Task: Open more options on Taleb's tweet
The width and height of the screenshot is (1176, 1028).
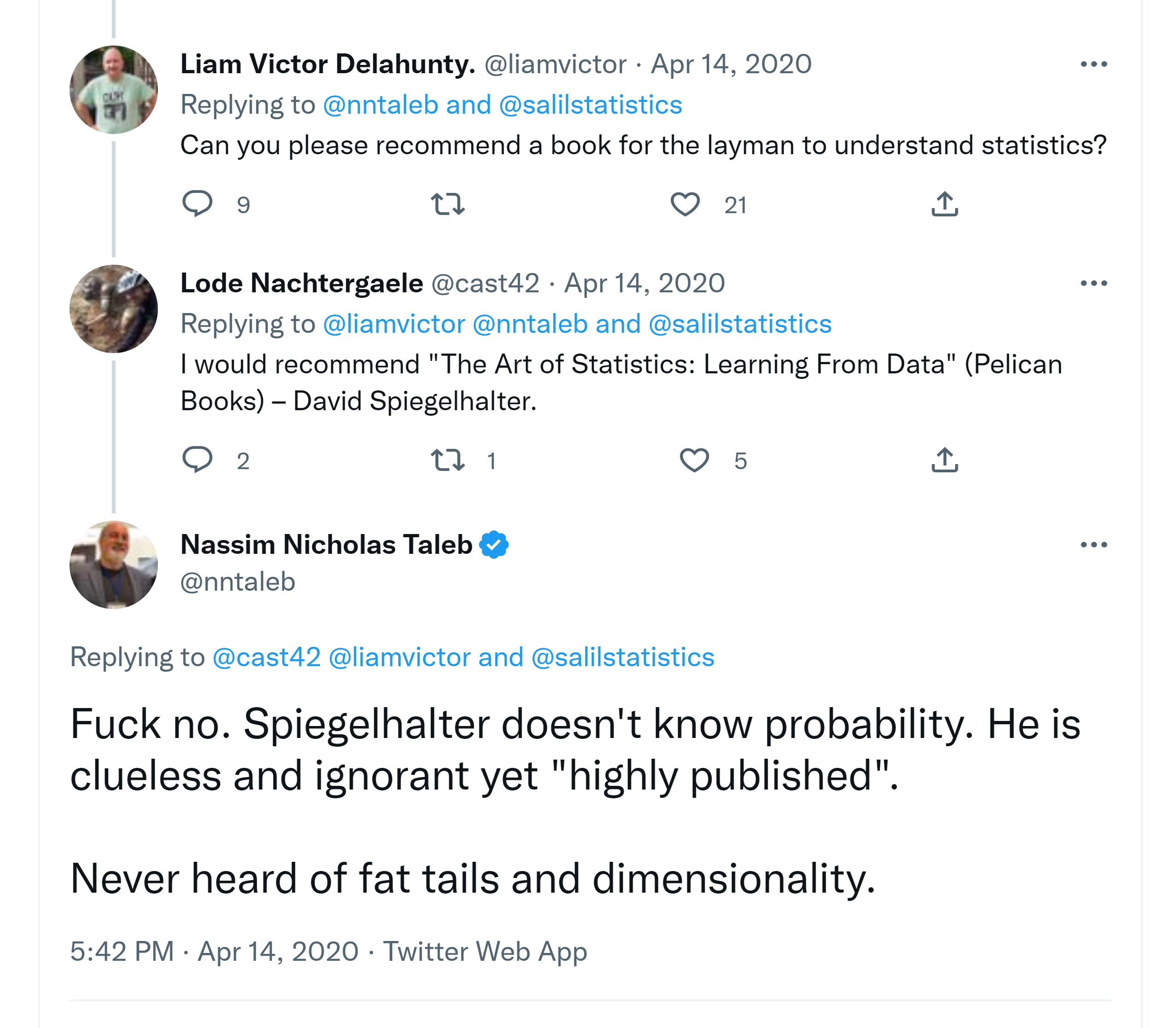Action: 1094,545
